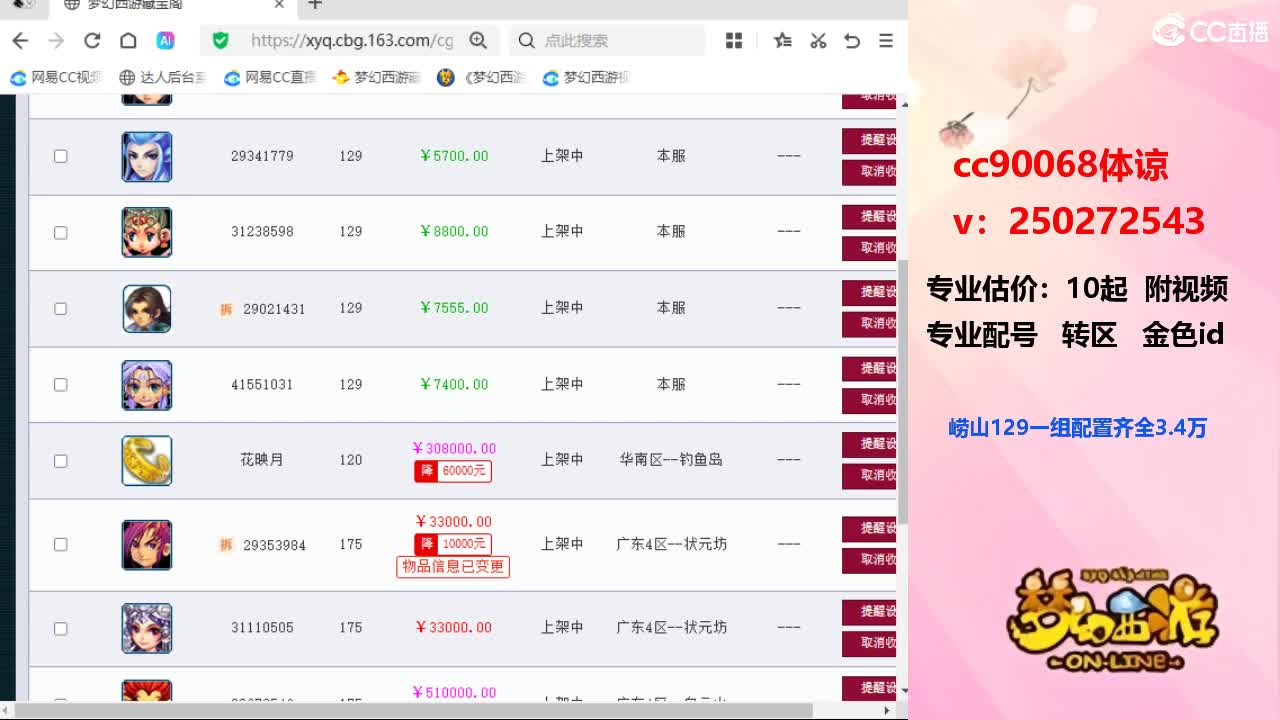This screenshot has height=720, width=1280.
Task: Click the undo arrow icon in the toolbar
Action: coord(852,41)
